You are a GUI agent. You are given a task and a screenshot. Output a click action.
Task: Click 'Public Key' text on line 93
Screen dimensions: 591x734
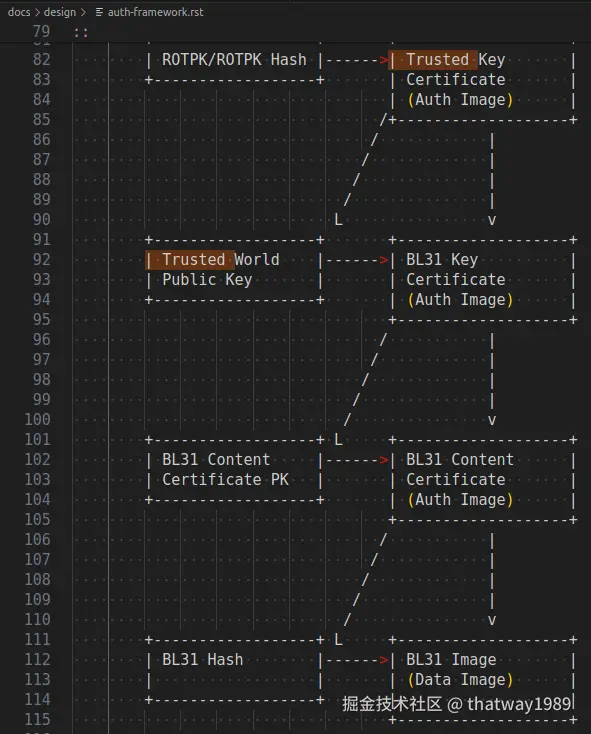click(207, 280)
